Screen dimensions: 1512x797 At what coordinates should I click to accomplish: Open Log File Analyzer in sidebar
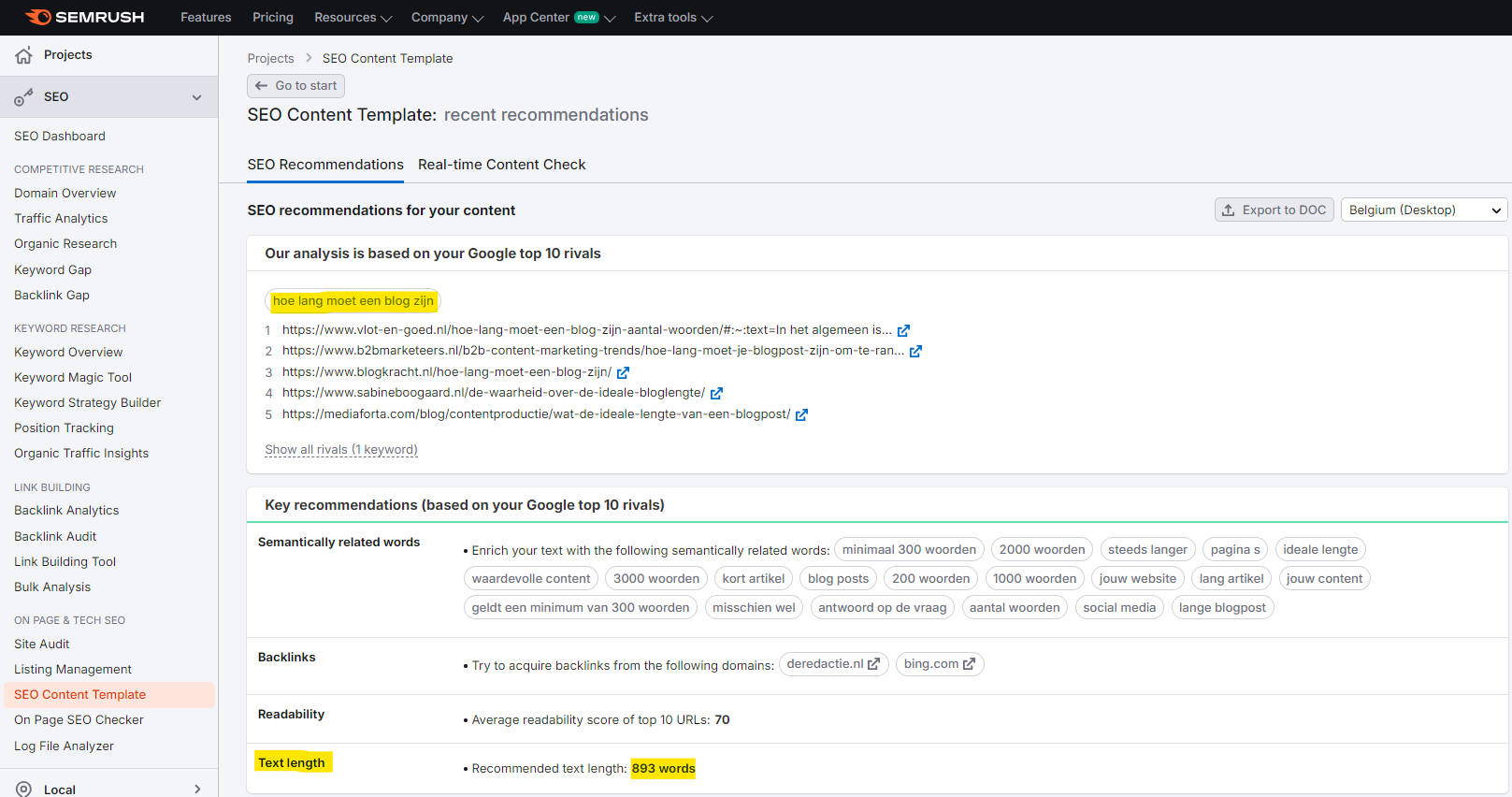(64, 746)
